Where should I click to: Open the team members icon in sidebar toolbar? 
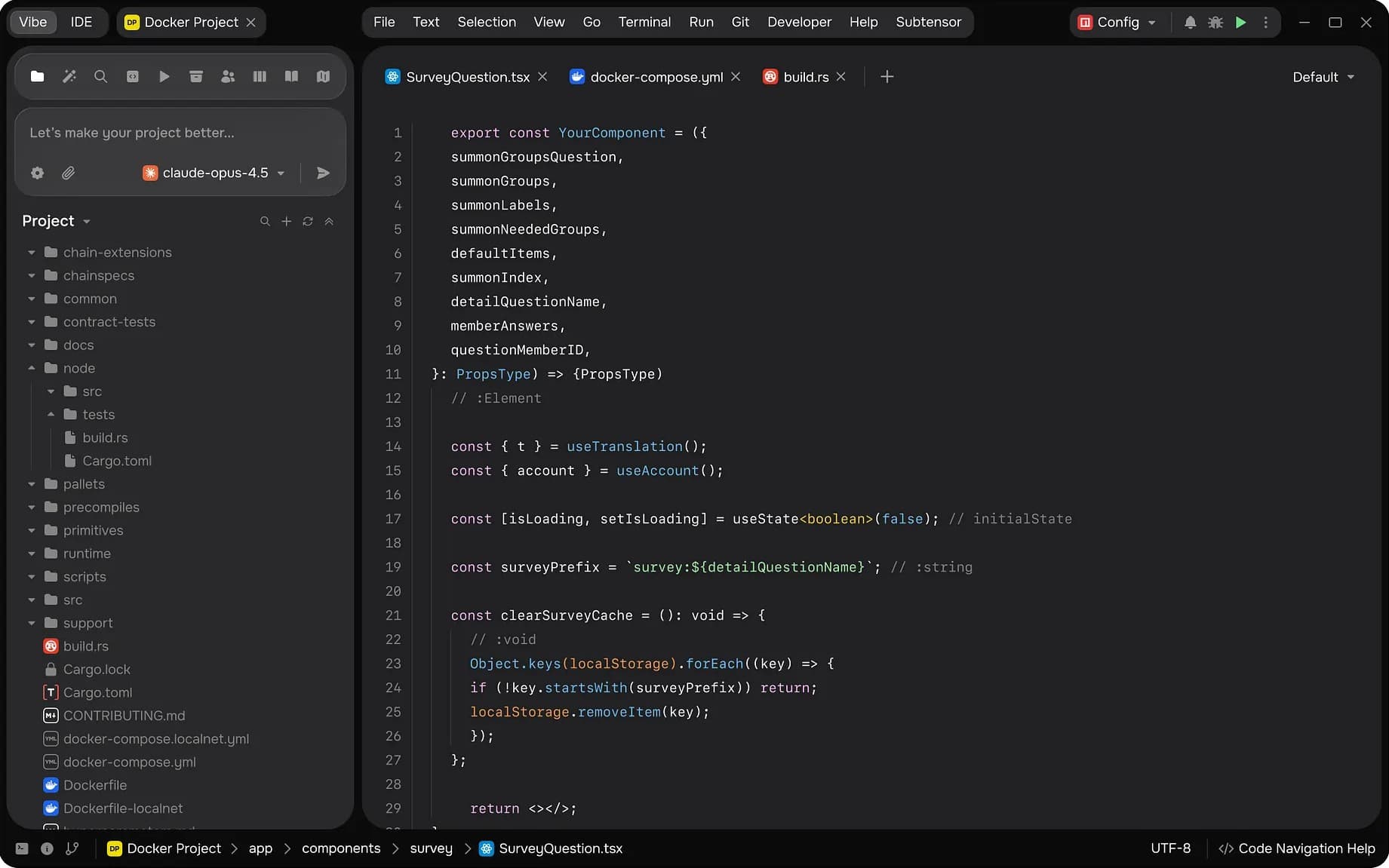coord(228,76)
